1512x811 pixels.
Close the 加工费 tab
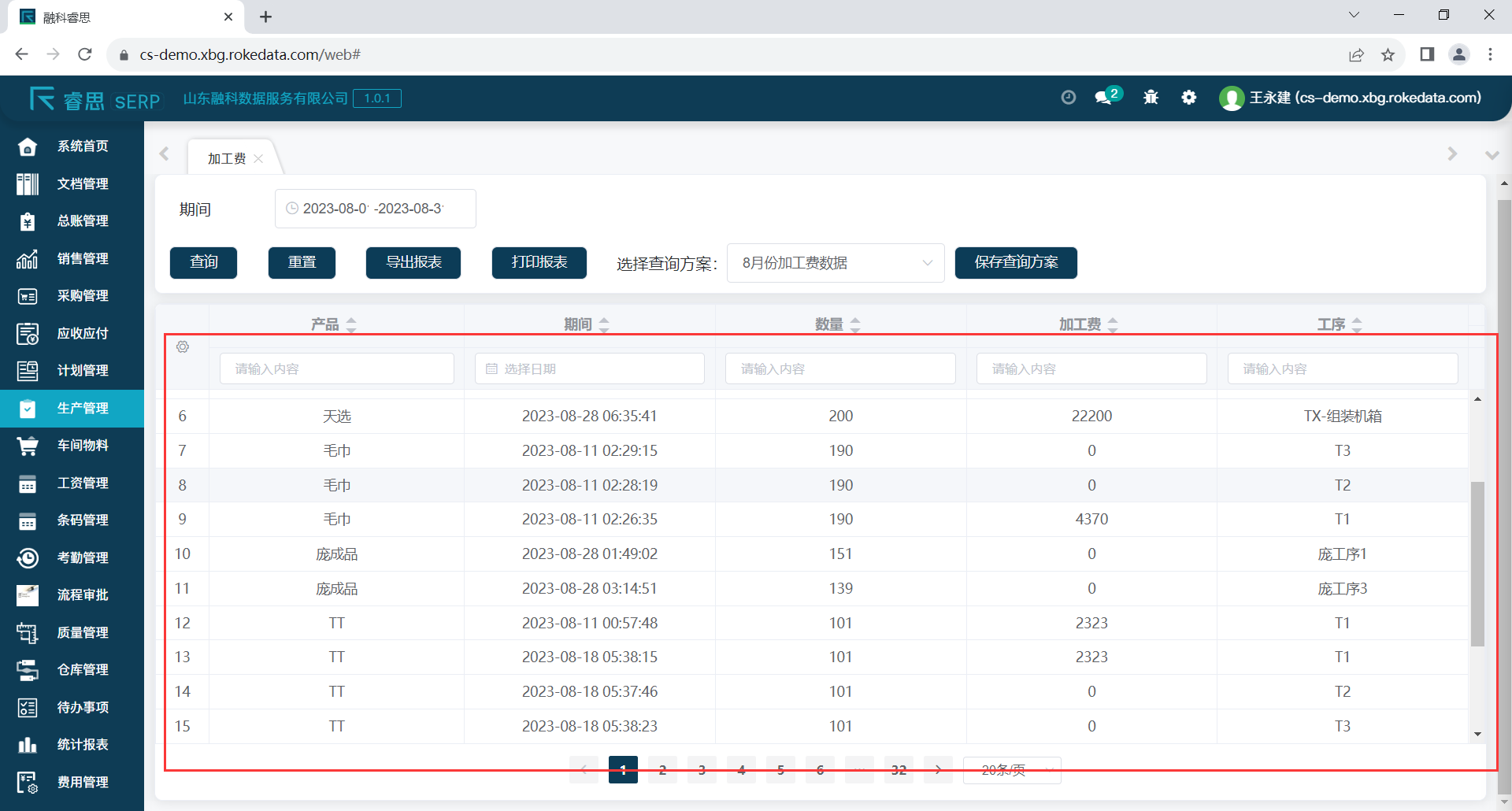pos(258,159)
